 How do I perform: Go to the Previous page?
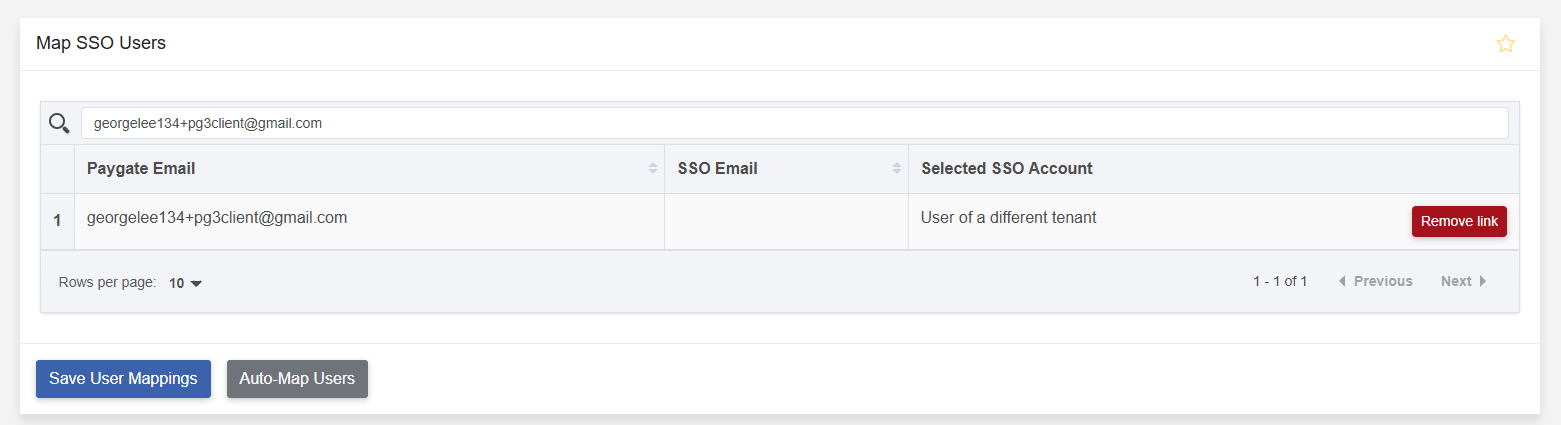point(1375,282)
